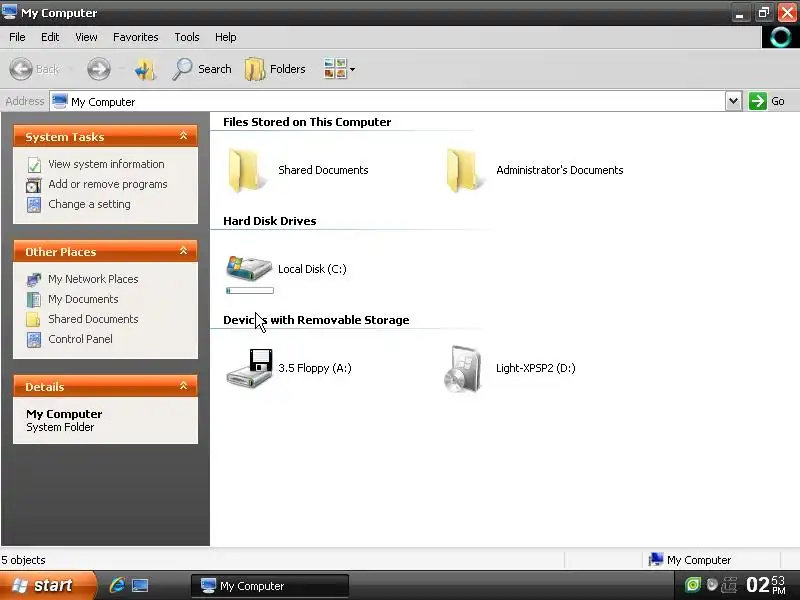Image resolution: width=800 pixels, height=600 pixels.
Task: Click the Show Desktop quick launch icon
Action: [140, 585]
